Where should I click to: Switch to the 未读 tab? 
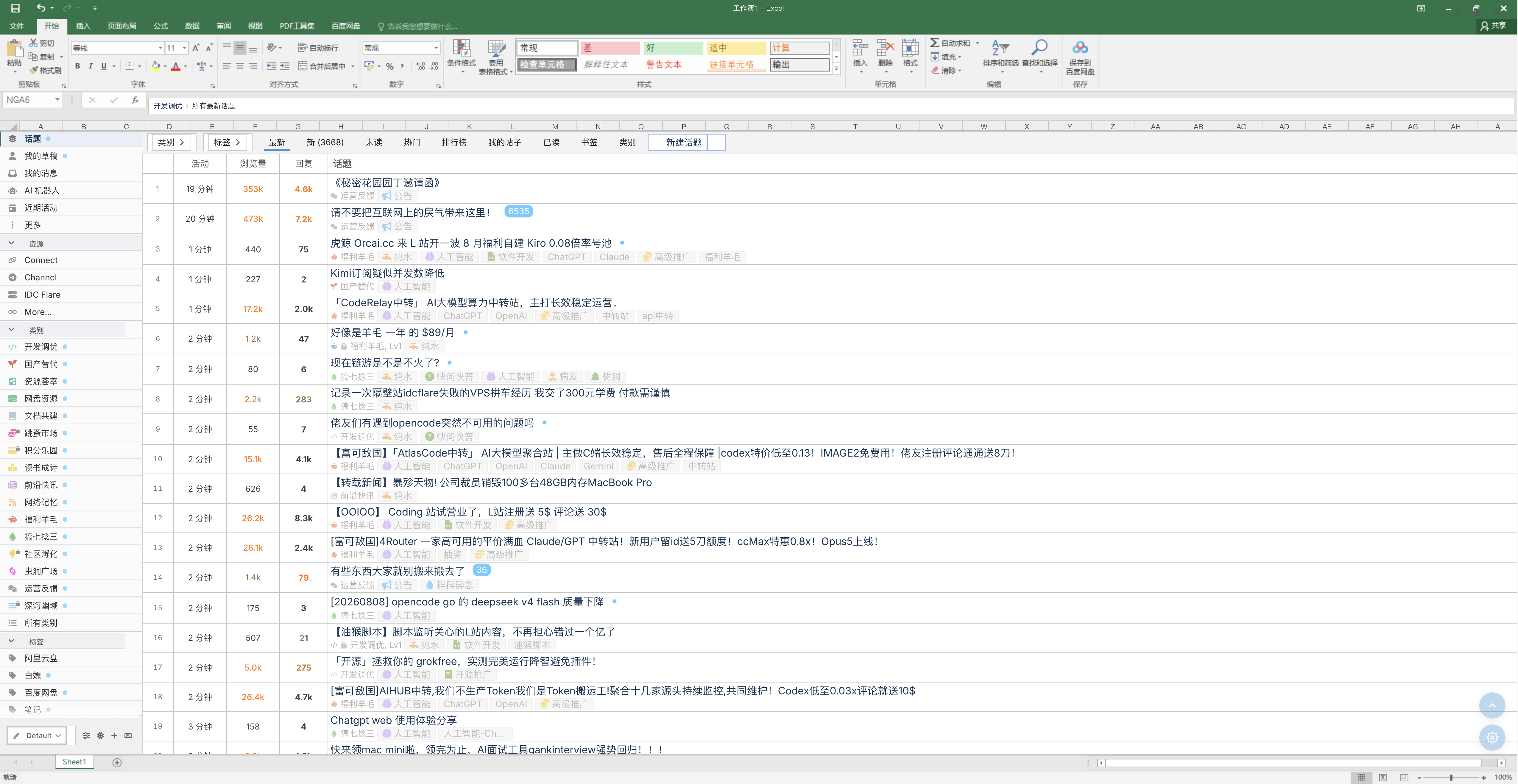(x=374, y=143)
